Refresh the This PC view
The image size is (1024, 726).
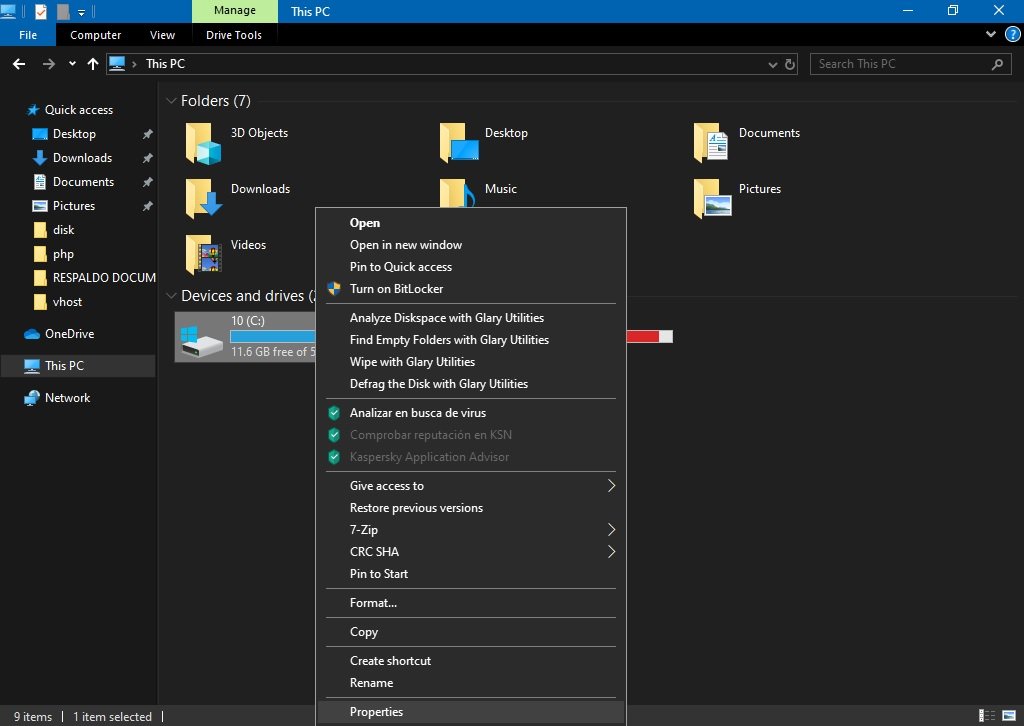click(790, 64)
